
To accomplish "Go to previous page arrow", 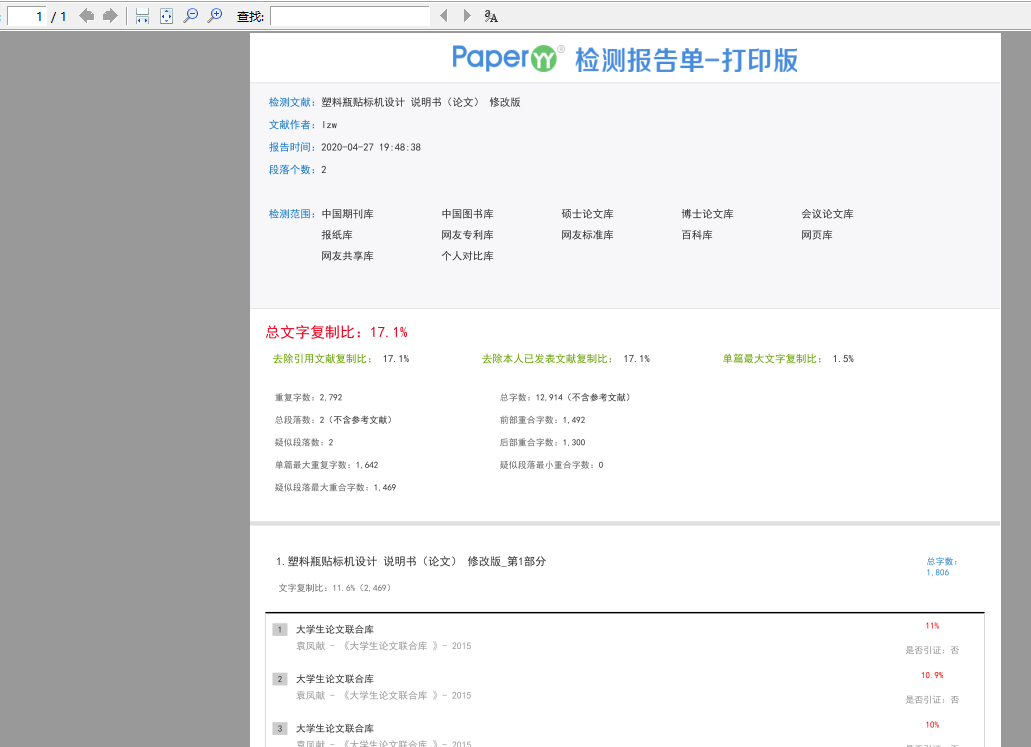I will click(86, 16).
